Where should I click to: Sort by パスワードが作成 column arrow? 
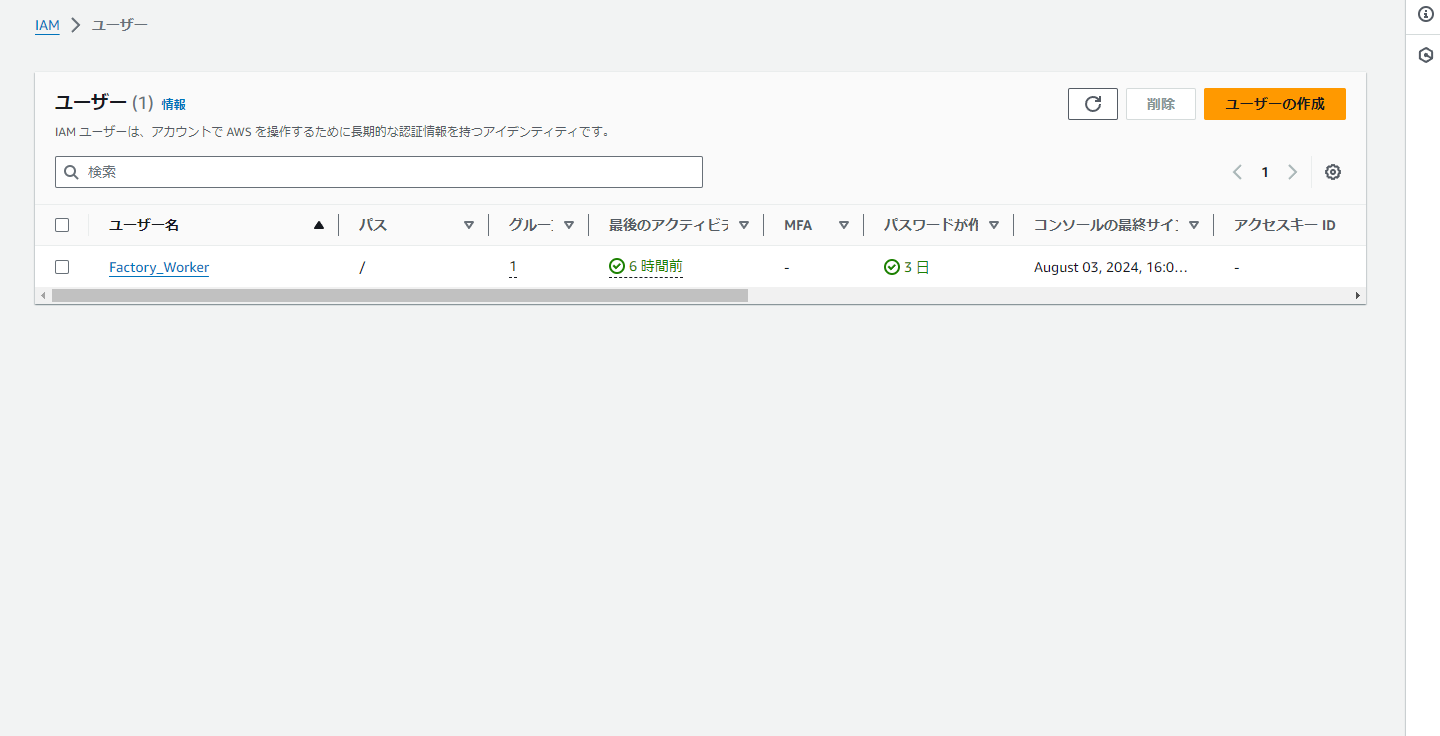click(x=994, y=225)
